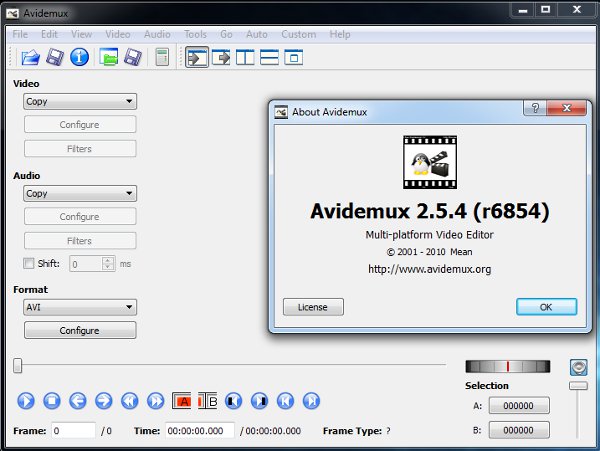Save video using the first floppy disk icon
Screen dimensions: 600x451
[x=55, y=57]
